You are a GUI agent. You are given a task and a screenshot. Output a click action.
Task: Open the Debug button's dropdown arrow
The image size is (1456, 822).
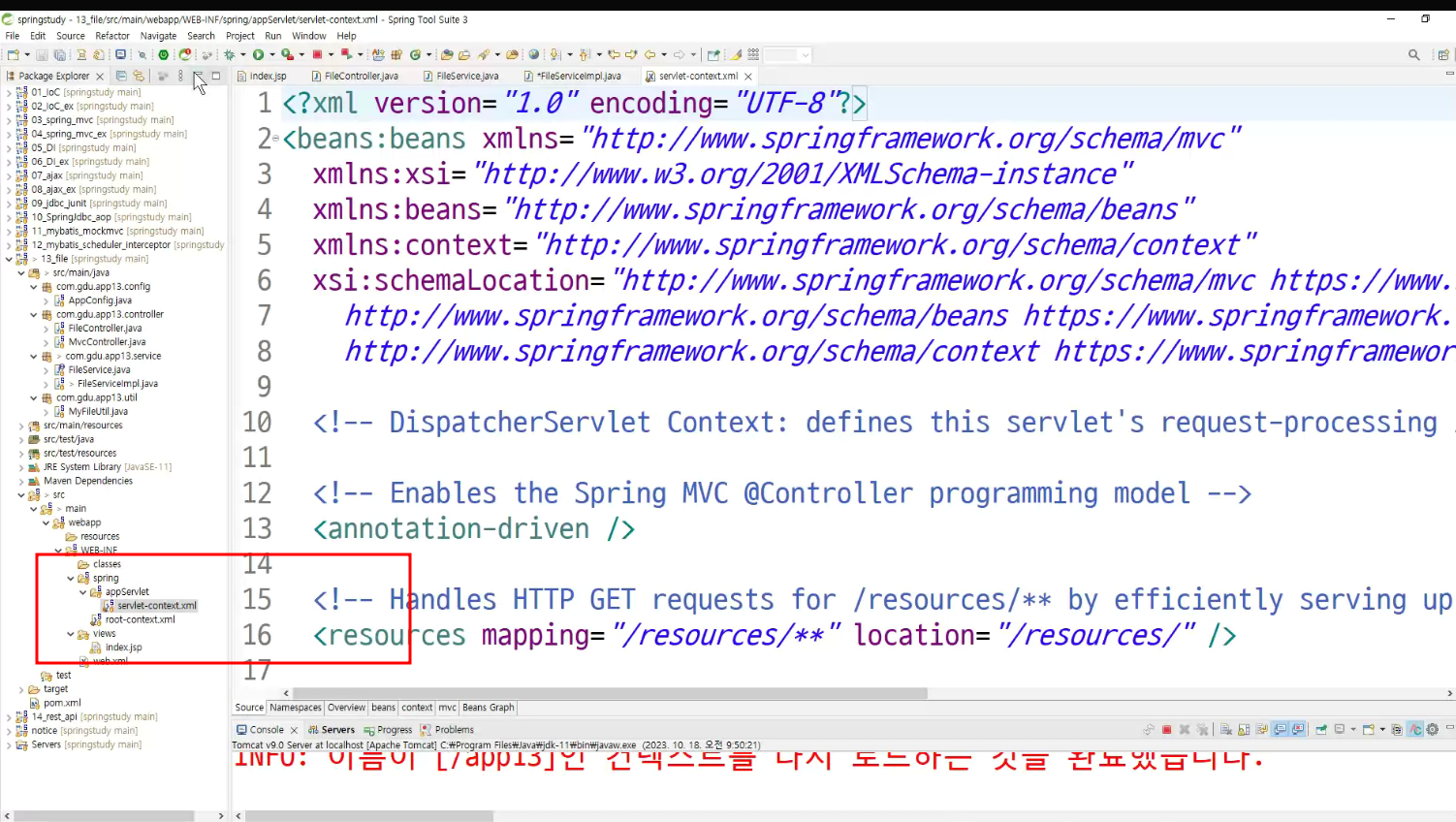[x=243, y=55]
